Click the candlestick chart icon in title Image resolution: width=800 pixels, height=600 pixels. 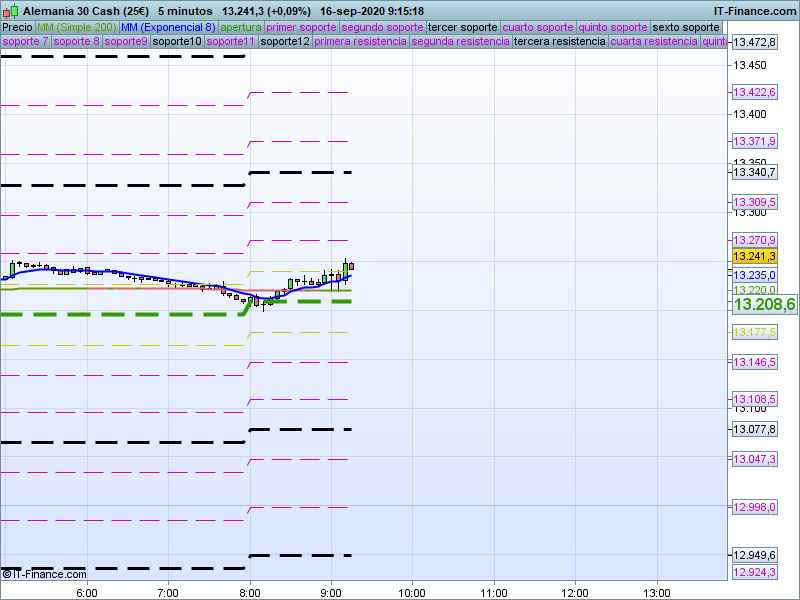click(x=10, y=11)
